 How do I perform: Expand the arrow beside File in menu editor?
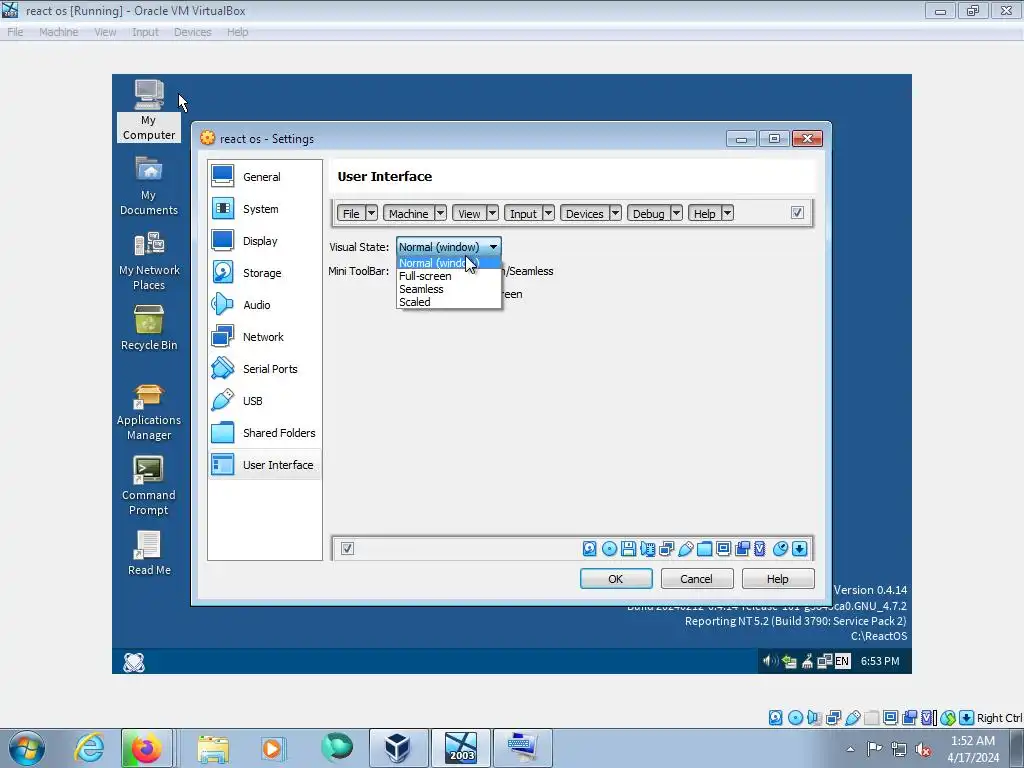tap(371, 214)
